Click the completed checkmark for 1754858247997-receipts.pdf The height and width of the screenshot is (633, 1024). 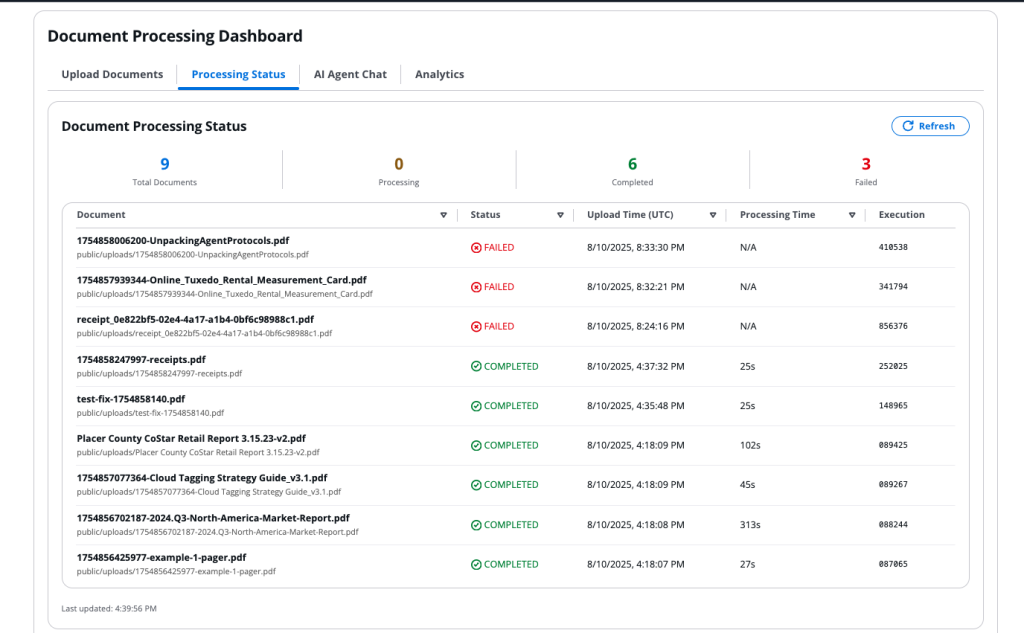click(x=476, y=366)
